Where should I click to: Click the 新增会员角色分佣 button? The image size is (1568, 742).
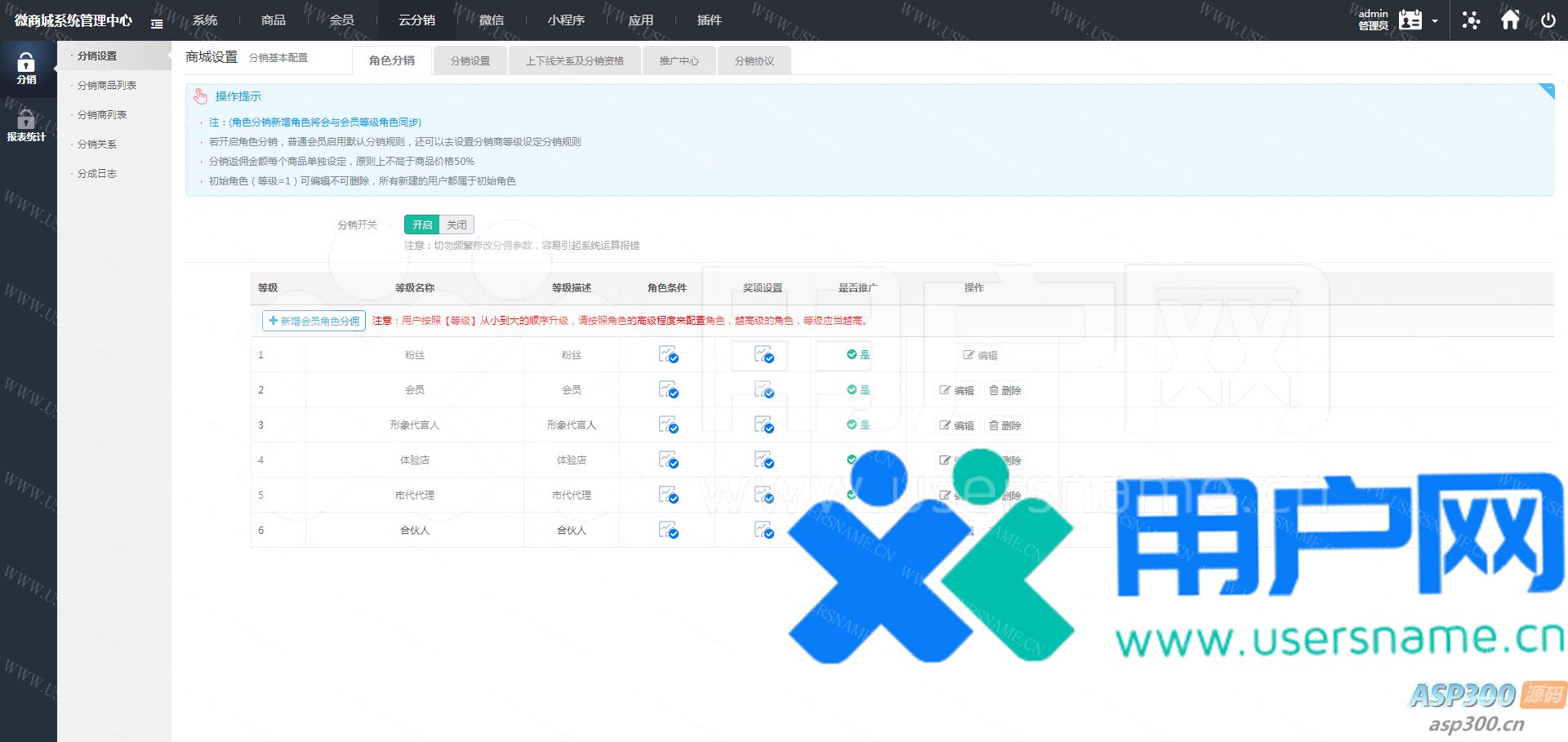[314, 321]
